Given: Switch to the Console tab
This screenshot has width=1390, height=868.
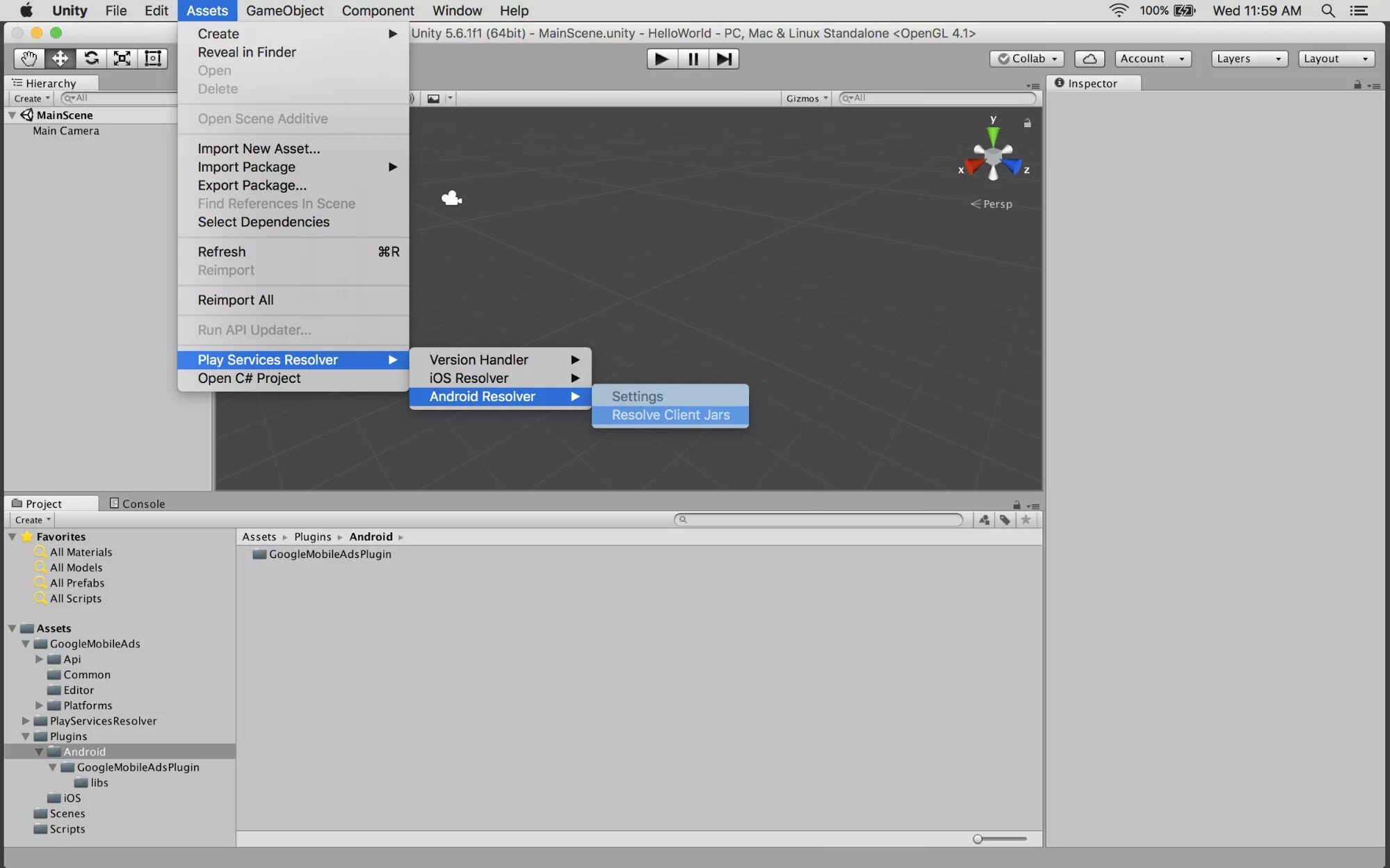Looking at the screenshot, I should 138,504.
